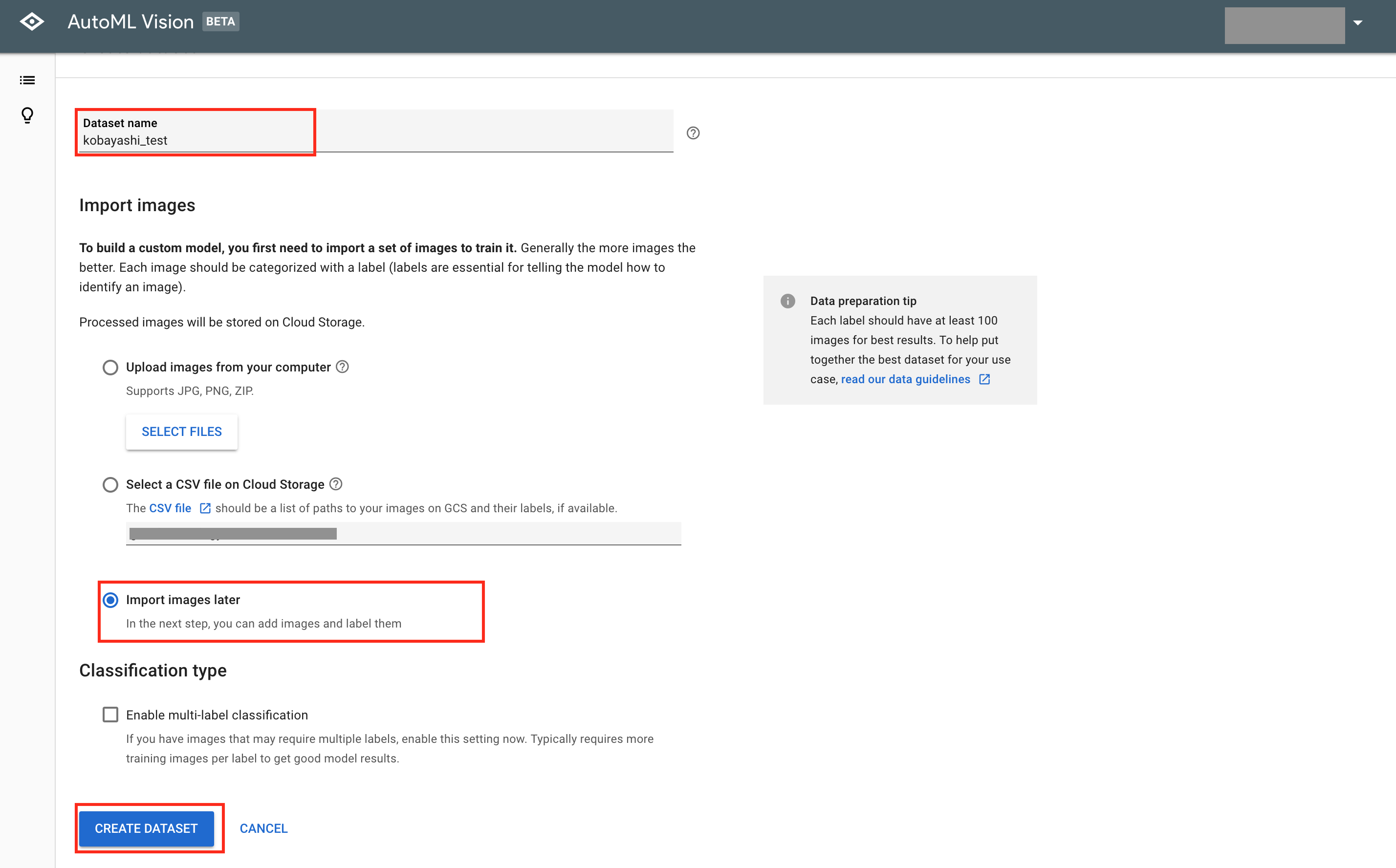
Task: Click external link icon after CSV file
Action: 205,508
